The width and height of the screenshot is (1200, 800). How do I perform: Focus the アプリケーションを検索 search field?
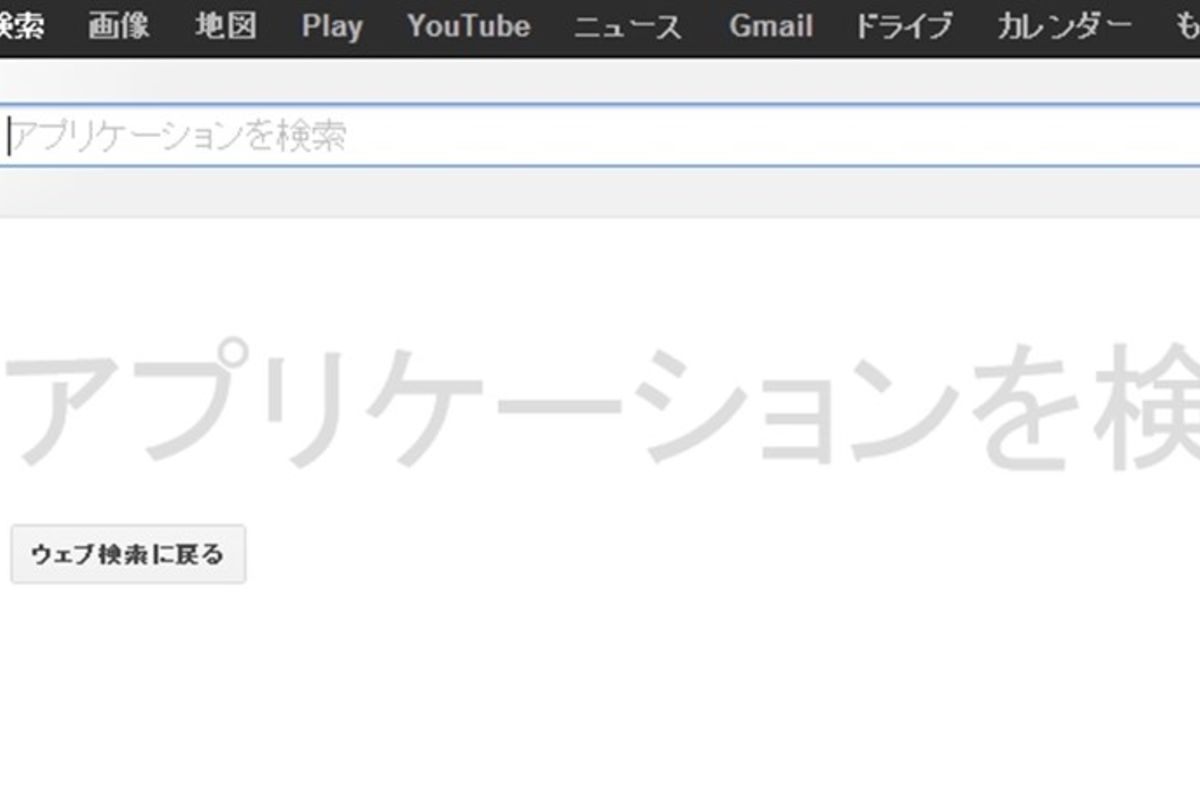[x=600, y=136]
